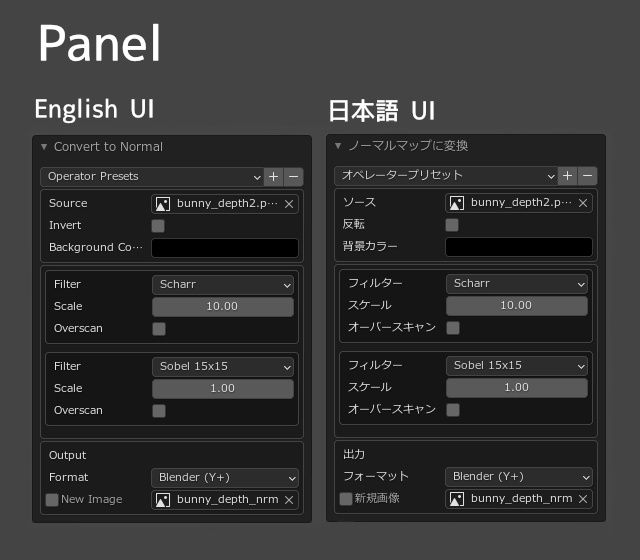This screenshot has height=560, width=640.
Task: Click the English Scale 10.00 field
Action: pyautogui.click(x=223, y=307)
